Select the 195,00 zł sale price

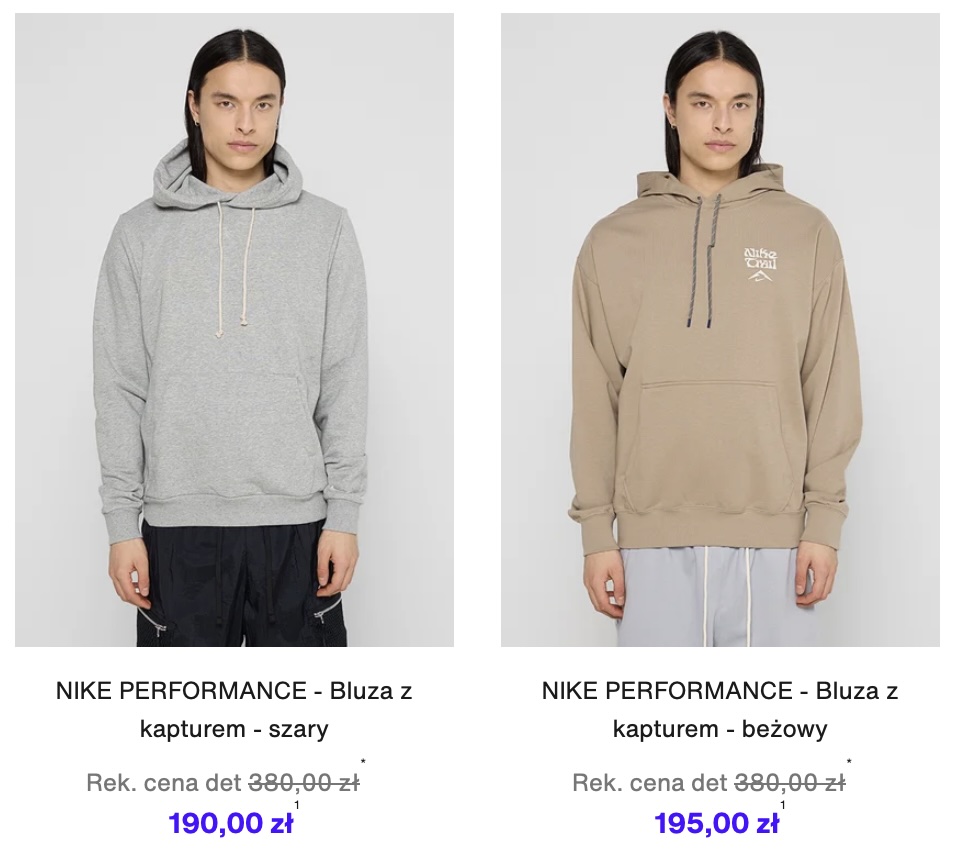(716, 823)
